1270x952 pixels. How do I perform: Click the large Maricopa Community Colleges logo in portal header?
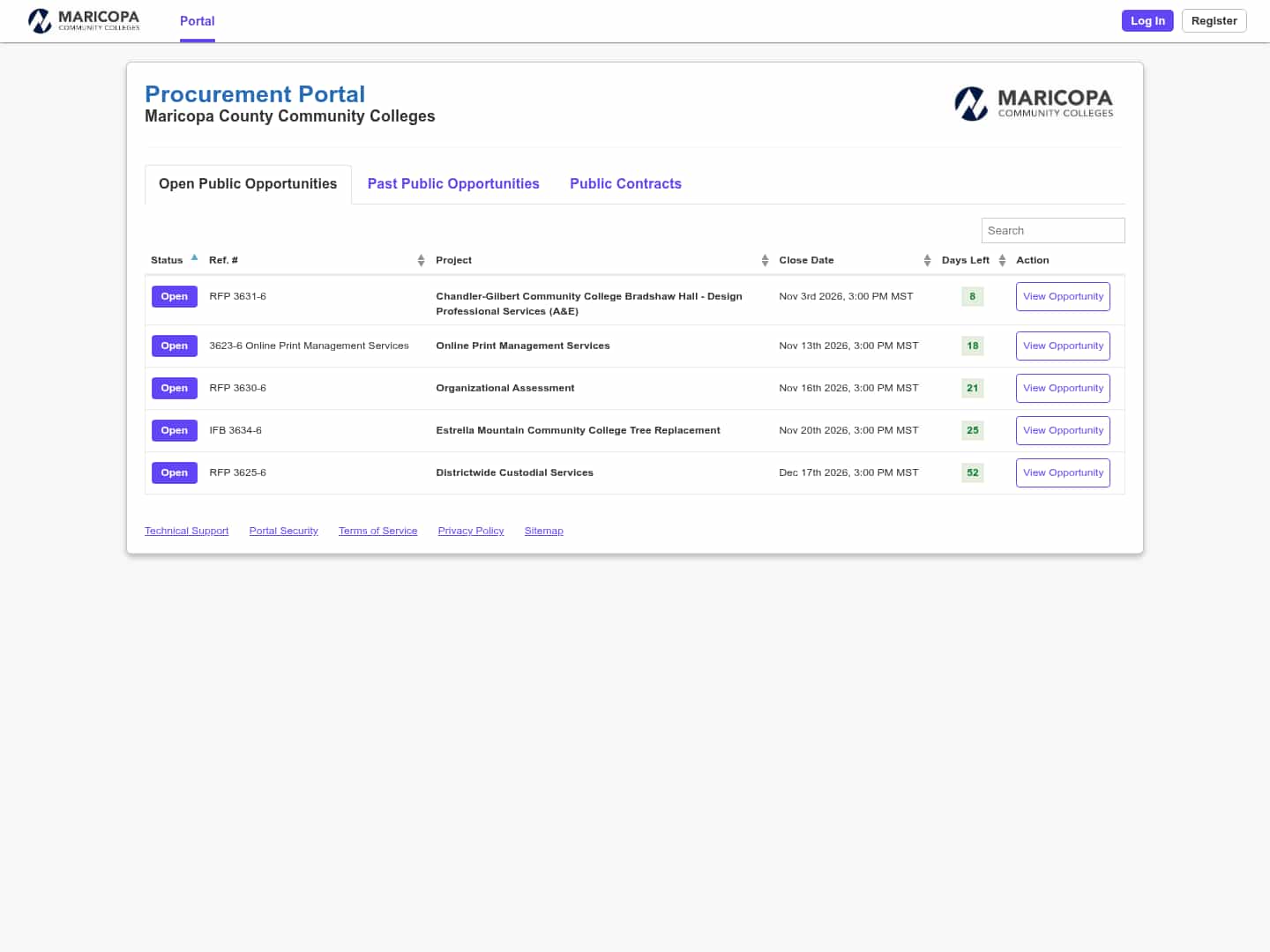pyautogui.click(x=1034, y=103)
